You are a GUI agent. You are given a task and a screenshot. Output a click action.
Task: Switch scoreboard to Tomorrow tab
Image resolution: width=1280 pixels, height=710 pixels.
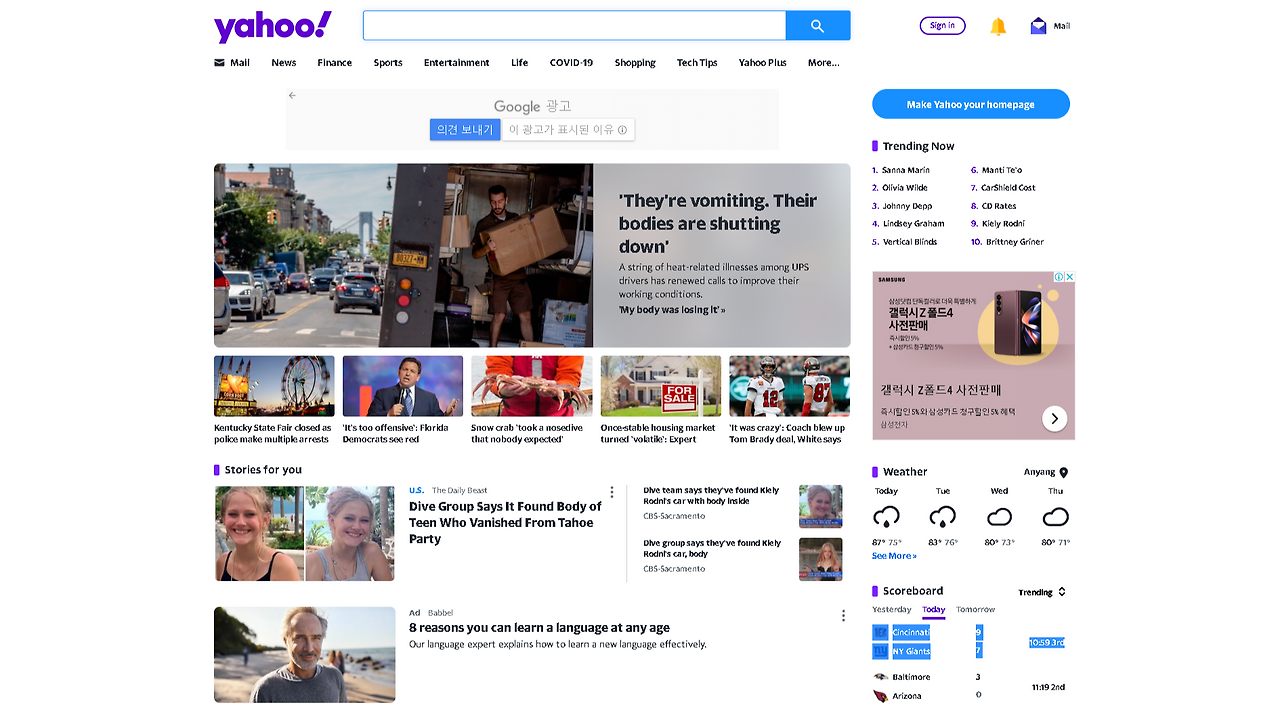976,609
